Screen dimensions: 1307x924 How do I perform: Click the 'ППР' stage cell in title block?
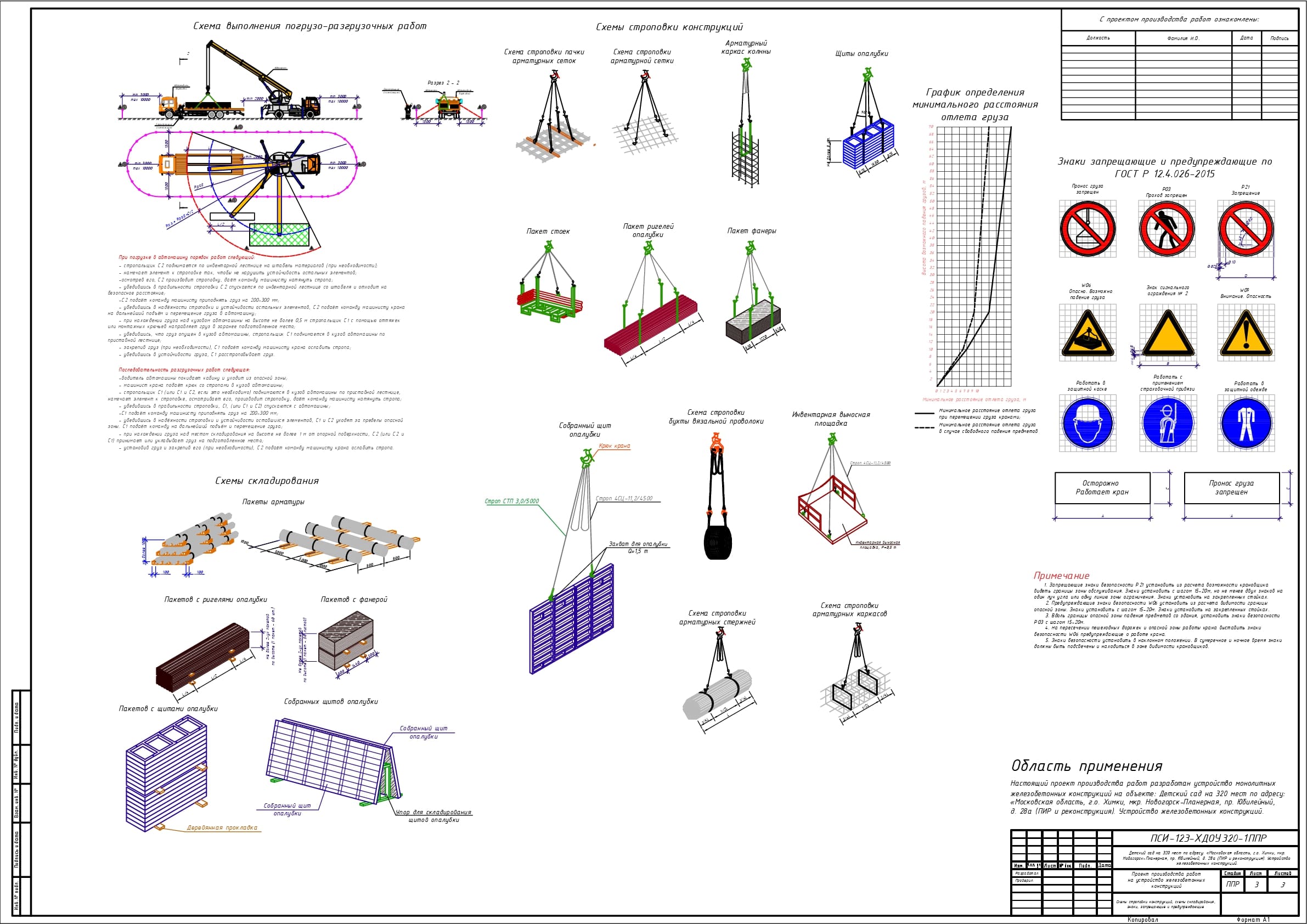(x=1232, y=884)
